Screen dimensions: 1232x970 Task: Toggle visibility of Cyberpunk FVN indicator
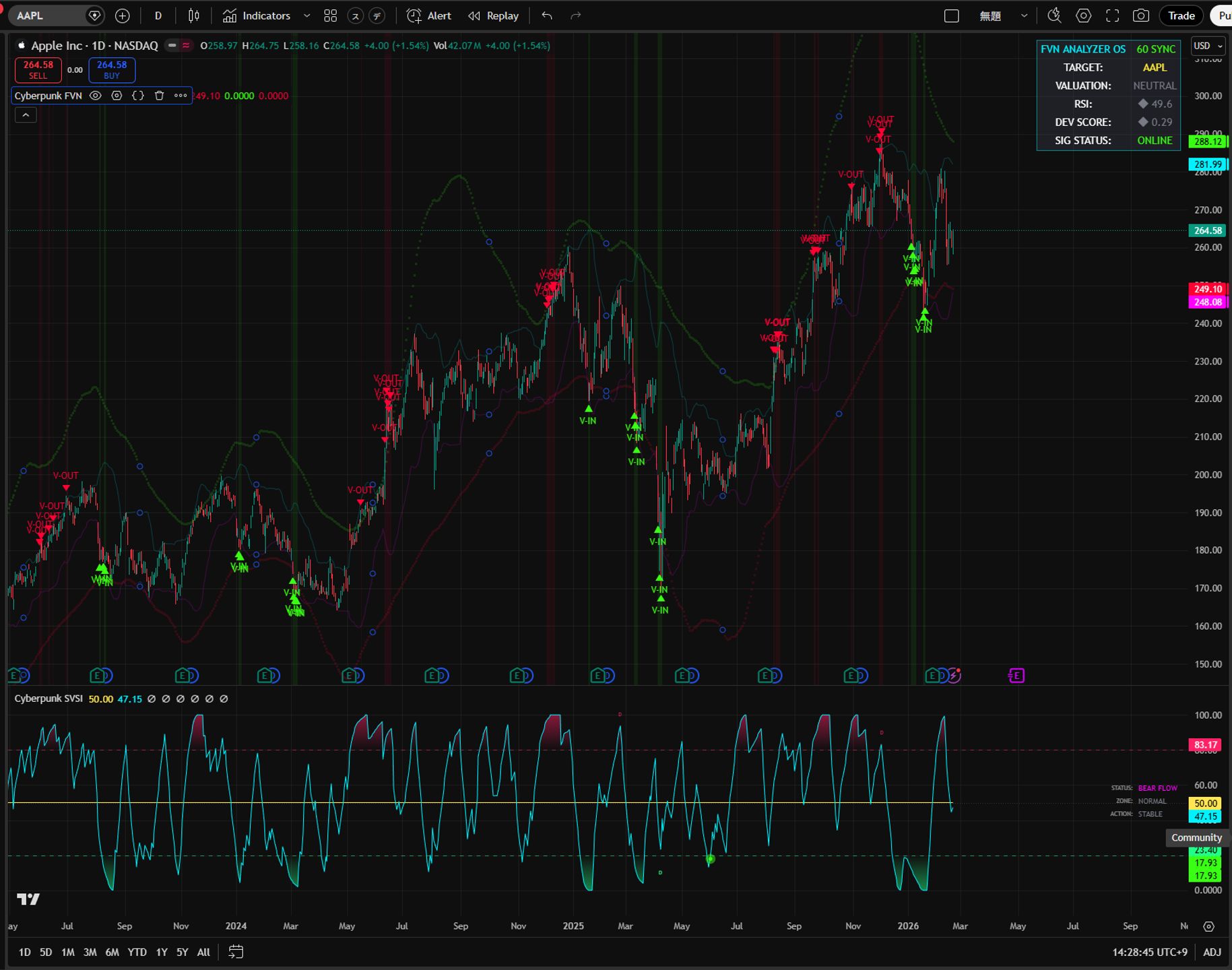pyautogui.click(x=96, y=96)
